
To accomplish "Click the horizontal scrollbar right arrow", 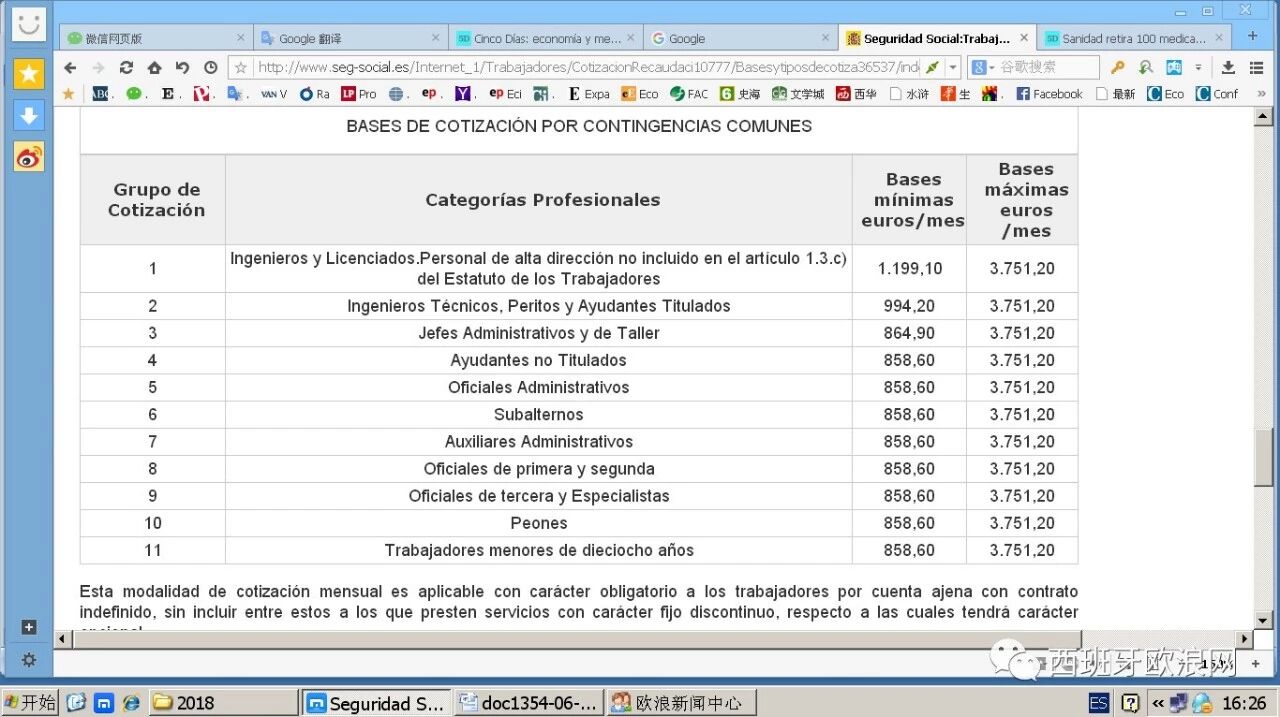I will (1245, 639).
